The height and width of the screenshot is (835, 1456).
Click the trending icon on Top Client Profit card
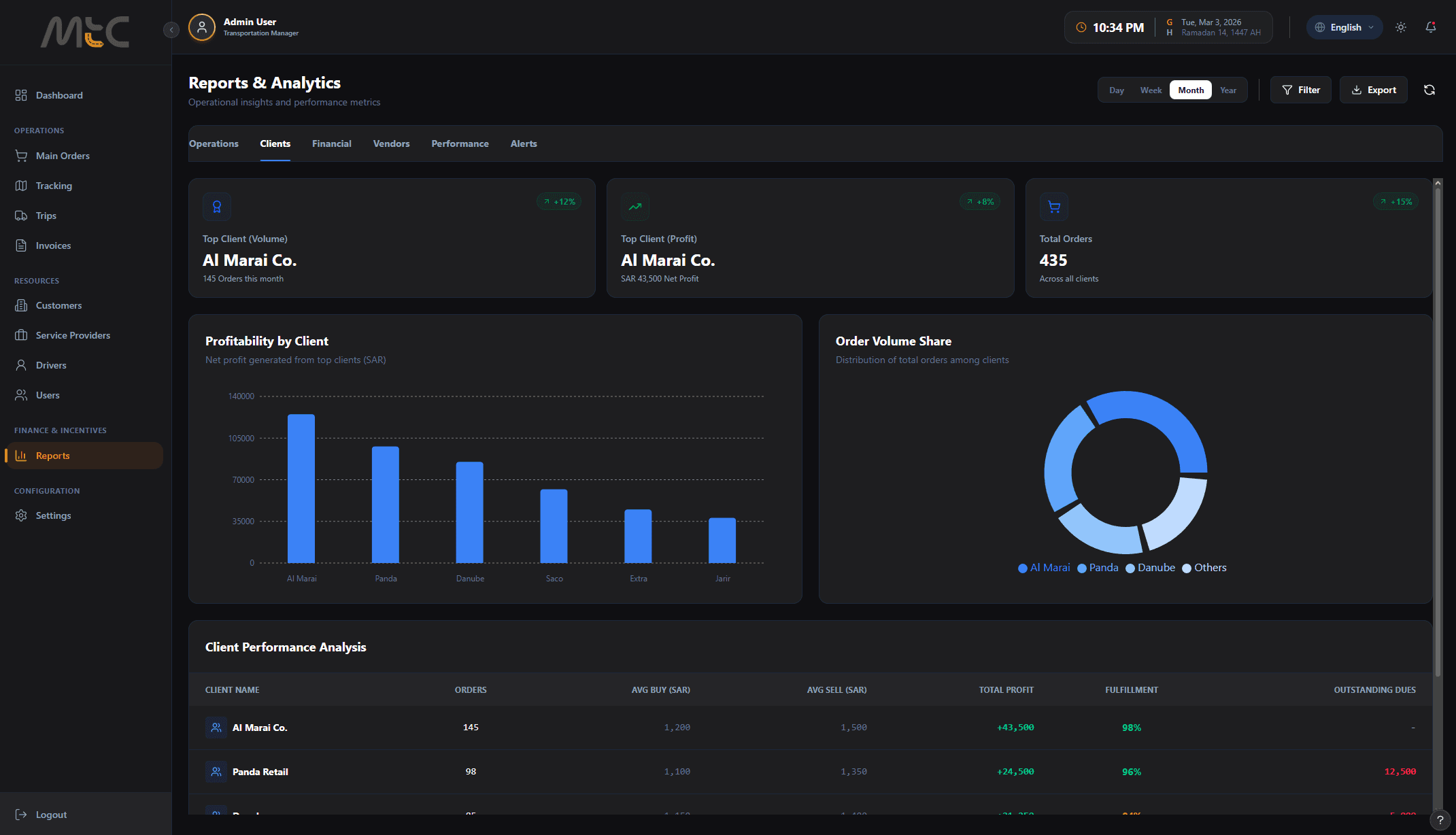pyautogui.click(x=635, y=207)
